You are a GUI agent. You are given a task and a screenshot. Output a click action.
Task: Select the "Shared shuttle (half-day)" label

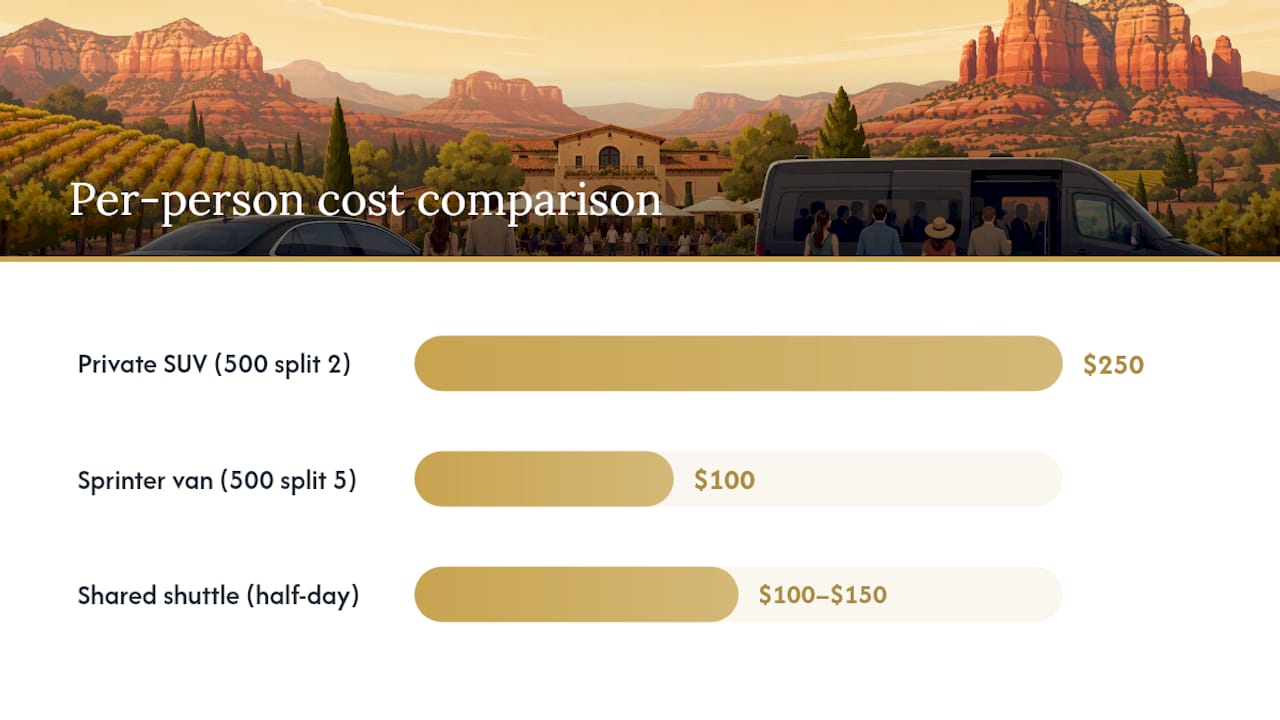tap(218, 596)
